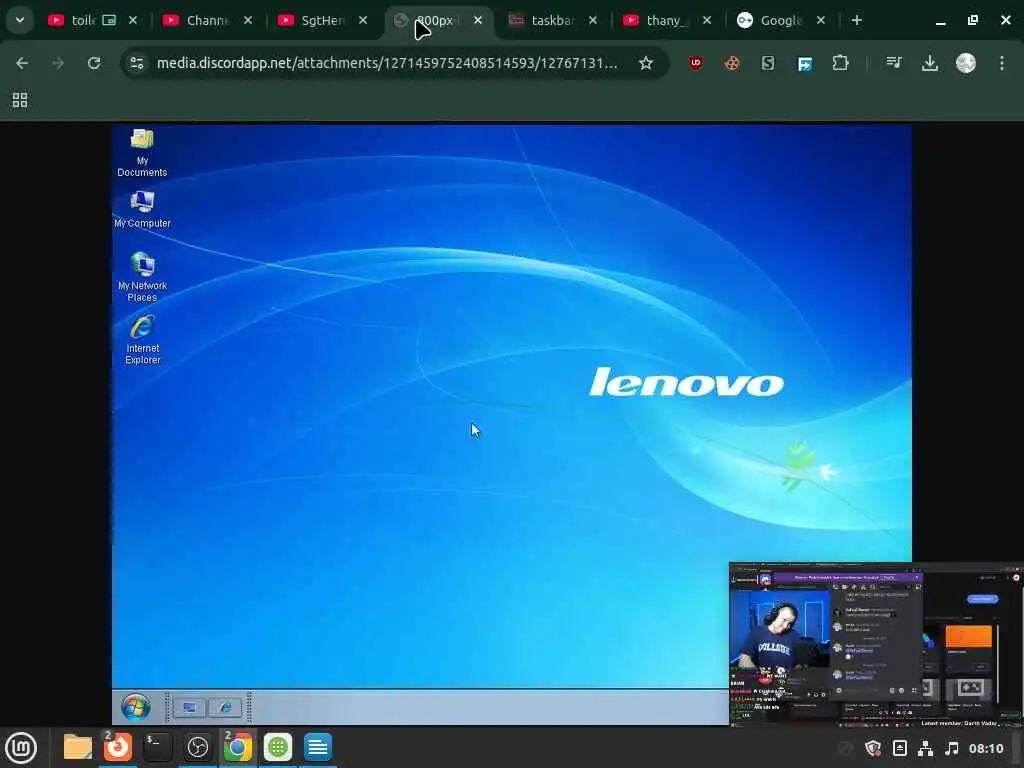Screen dimensions: 1024x768
Task: Click the Windows Start orb in image
Action: (x=136, y=707)
